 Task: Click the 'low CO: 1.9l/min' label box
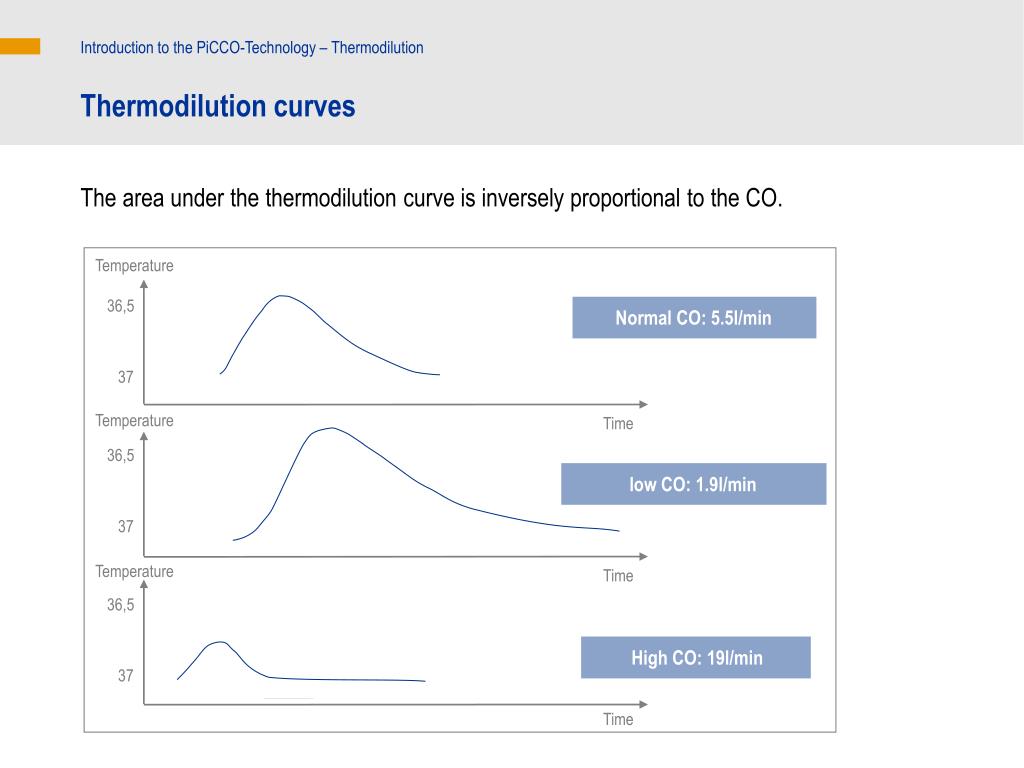pyautogui.click(x=694, y=484)
